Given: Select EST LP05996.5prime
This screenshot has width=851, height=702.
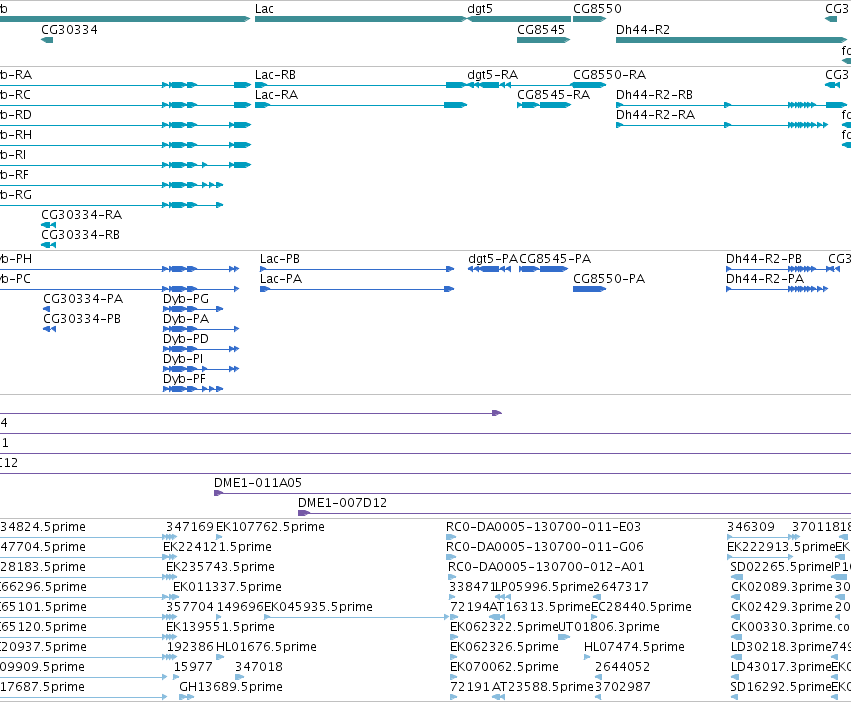Looking at the screenshot, I should tap(503, 597).
